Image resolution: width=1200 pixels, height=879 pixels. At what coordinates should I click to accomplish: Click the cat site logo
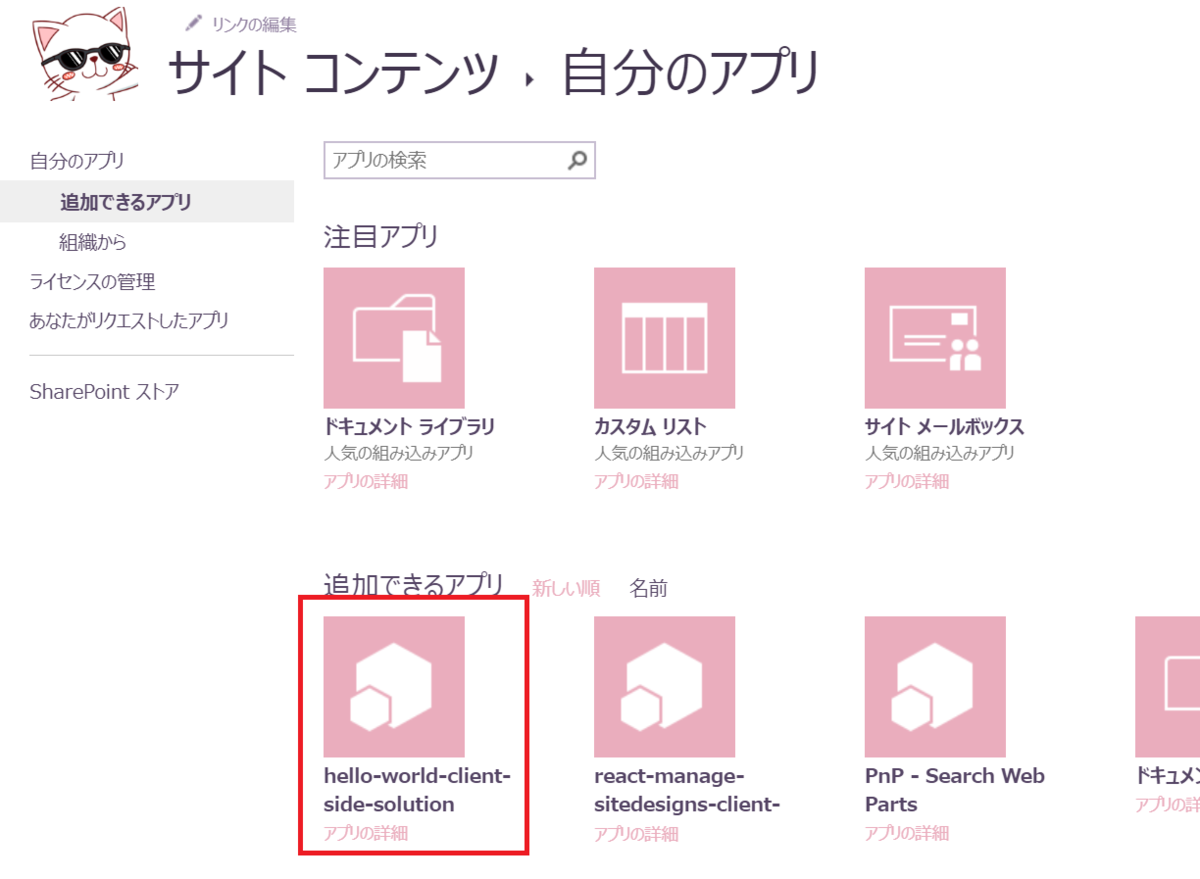point(87,52)
